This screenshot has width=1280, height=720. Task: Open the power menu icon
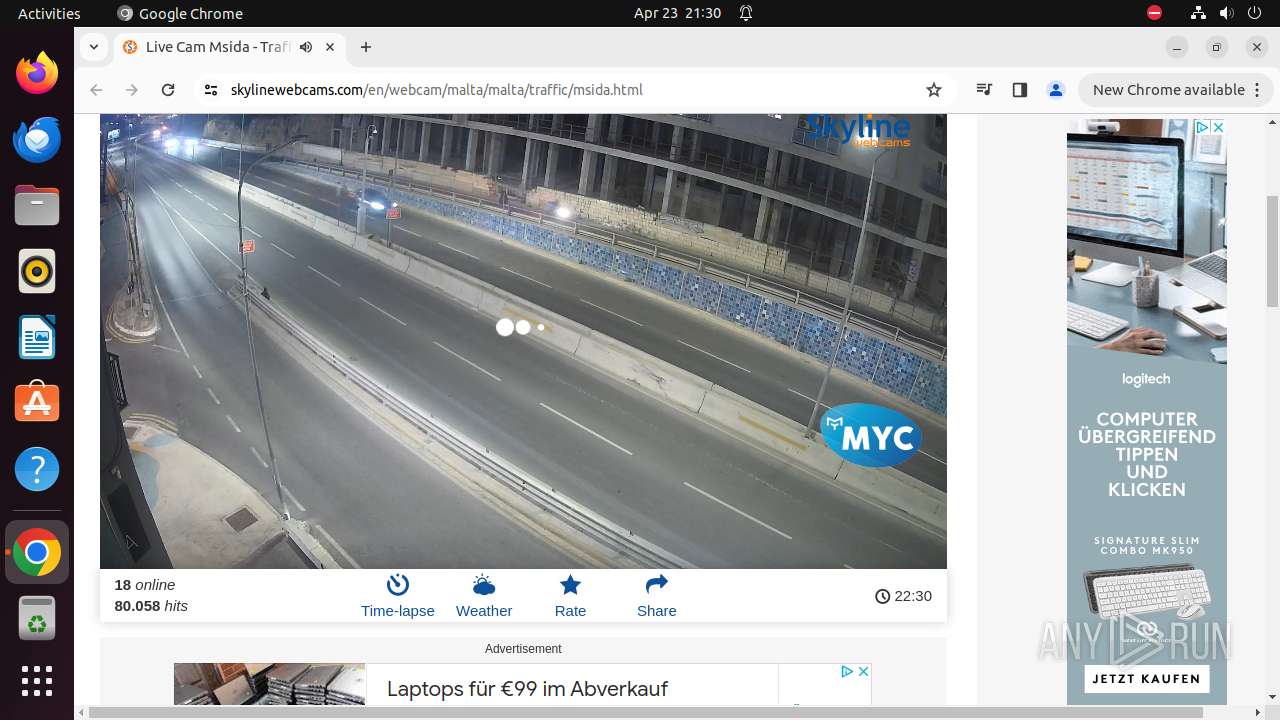click(1254, 13)
